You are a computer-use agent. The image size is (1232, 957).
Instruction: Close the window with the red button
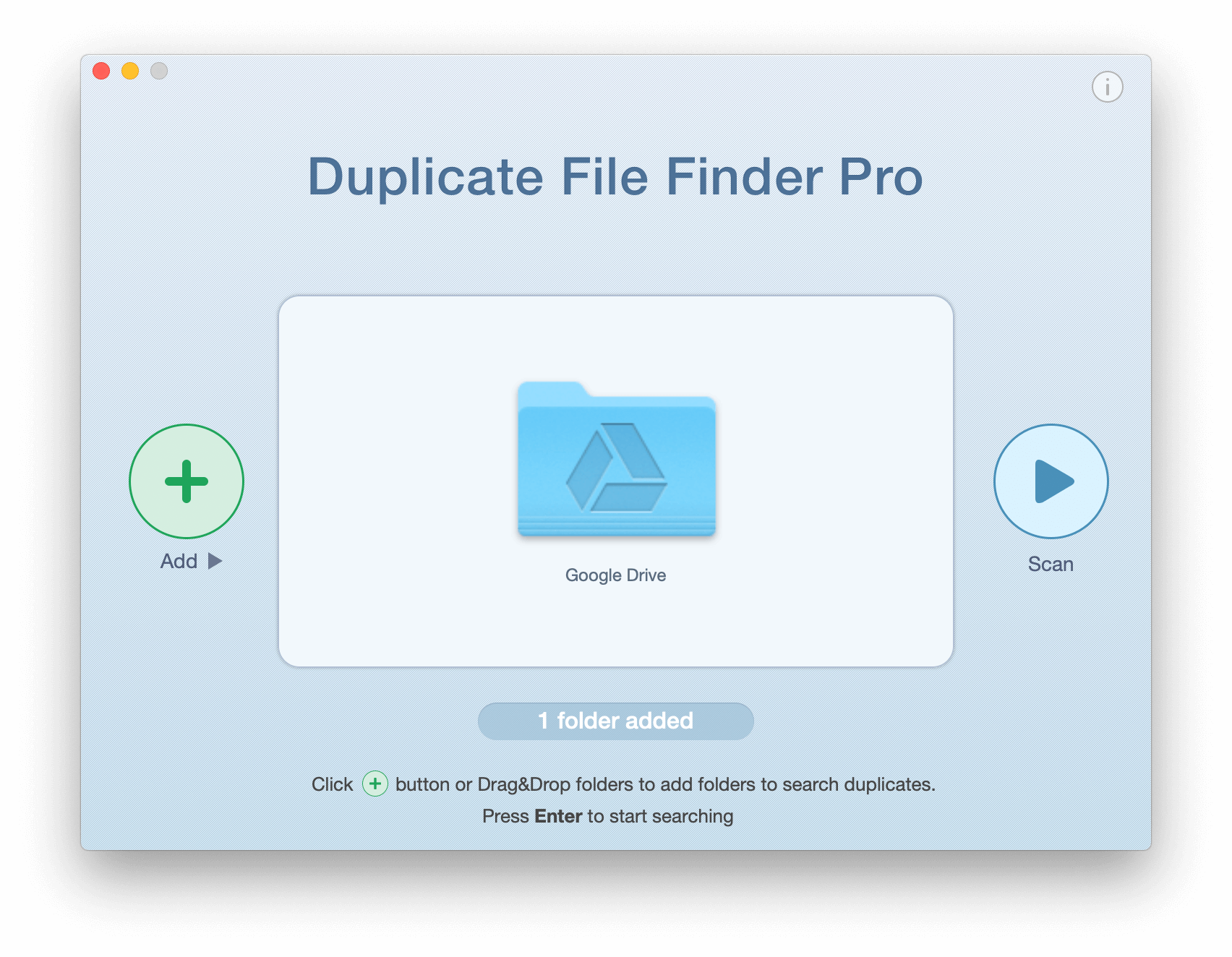[x=101, y=71]
